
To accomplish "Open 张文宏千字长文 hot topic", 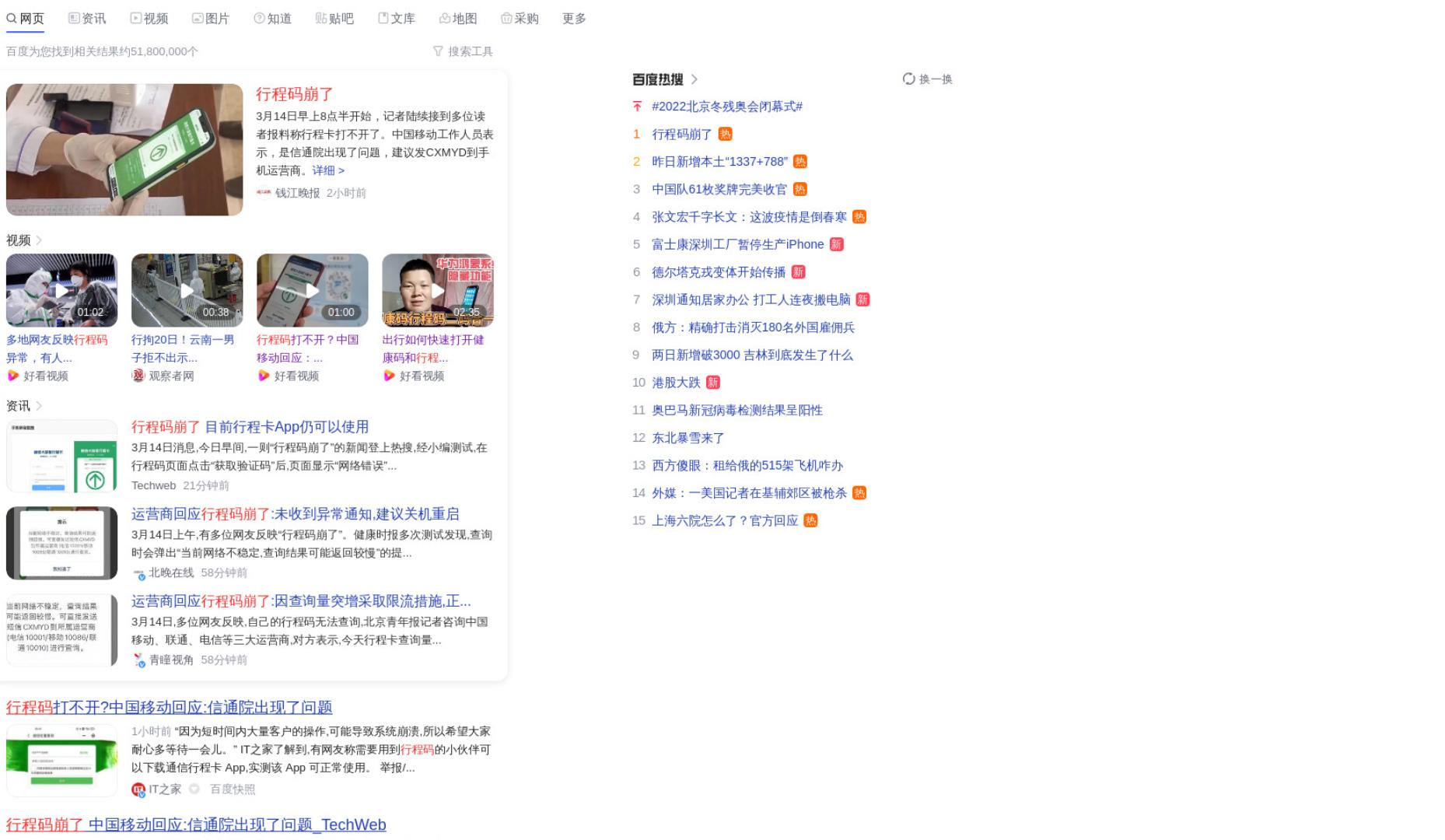I will (x=749, y=217).
